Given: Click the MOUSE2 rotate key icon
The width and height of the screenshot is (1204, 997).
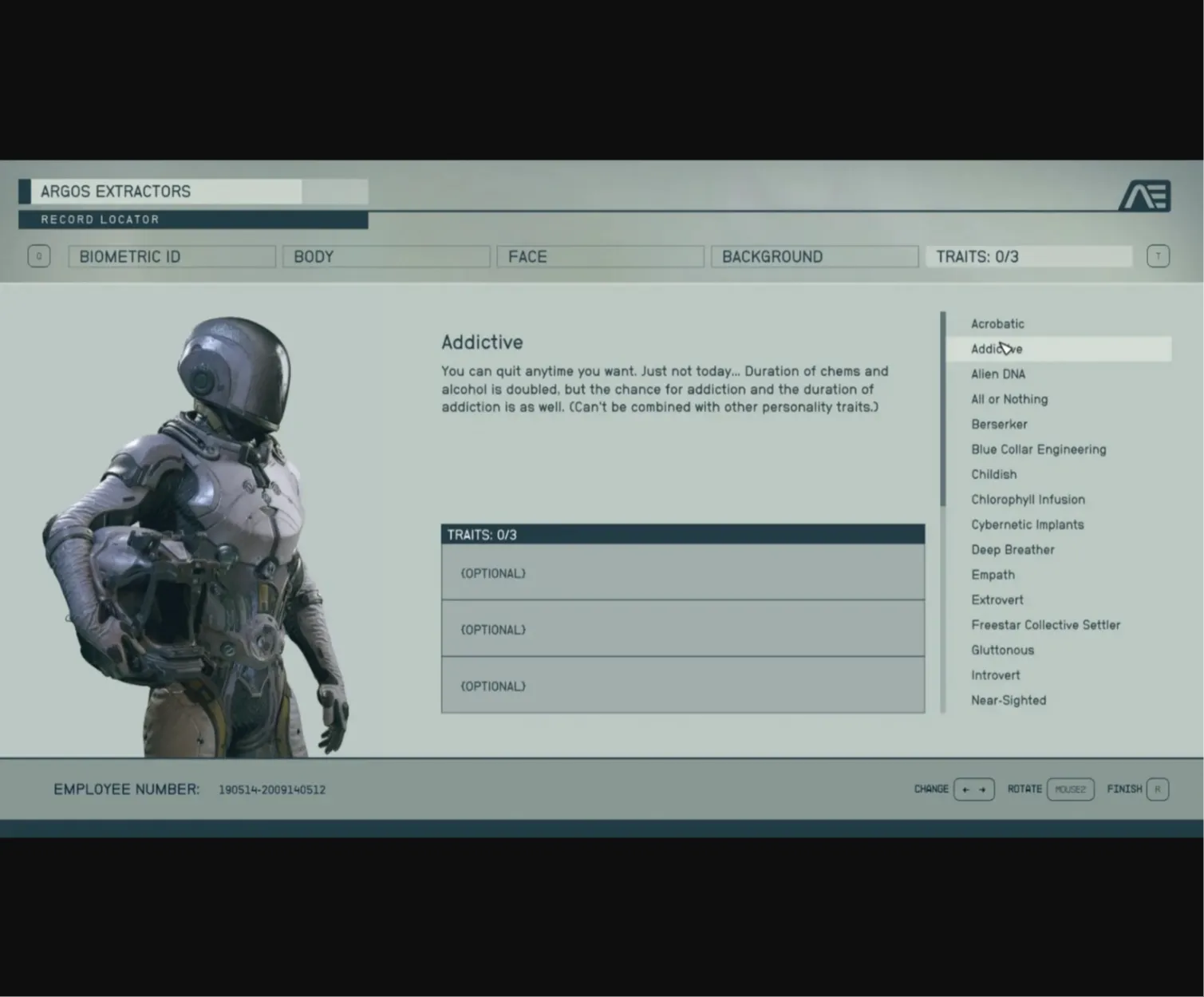Looking at the screenshot, I should 1070,789.
